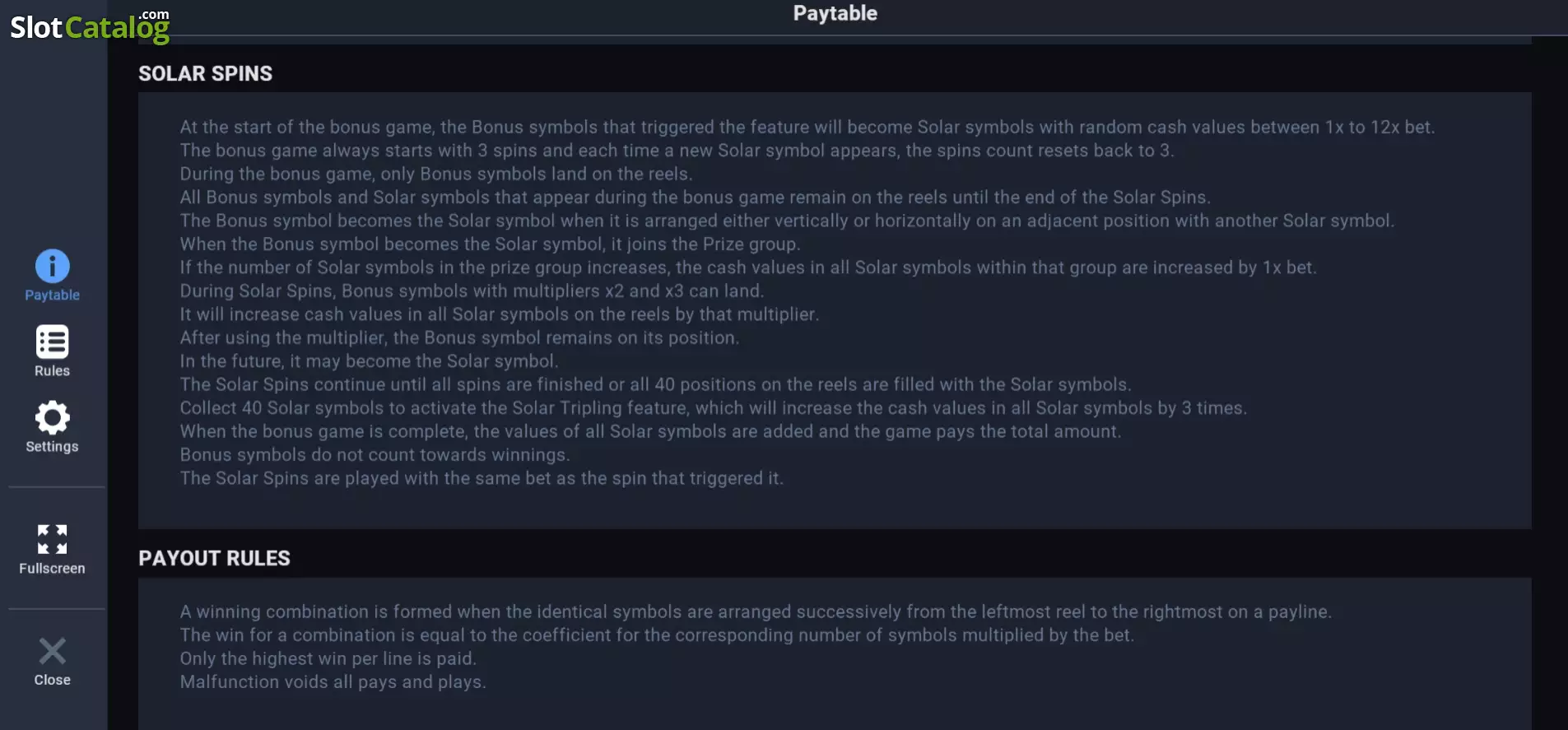Click the Settings text label
Image resolution: width=1568 pixels, height=730 pixels.
pyautogui.click(x=52, y=446)
